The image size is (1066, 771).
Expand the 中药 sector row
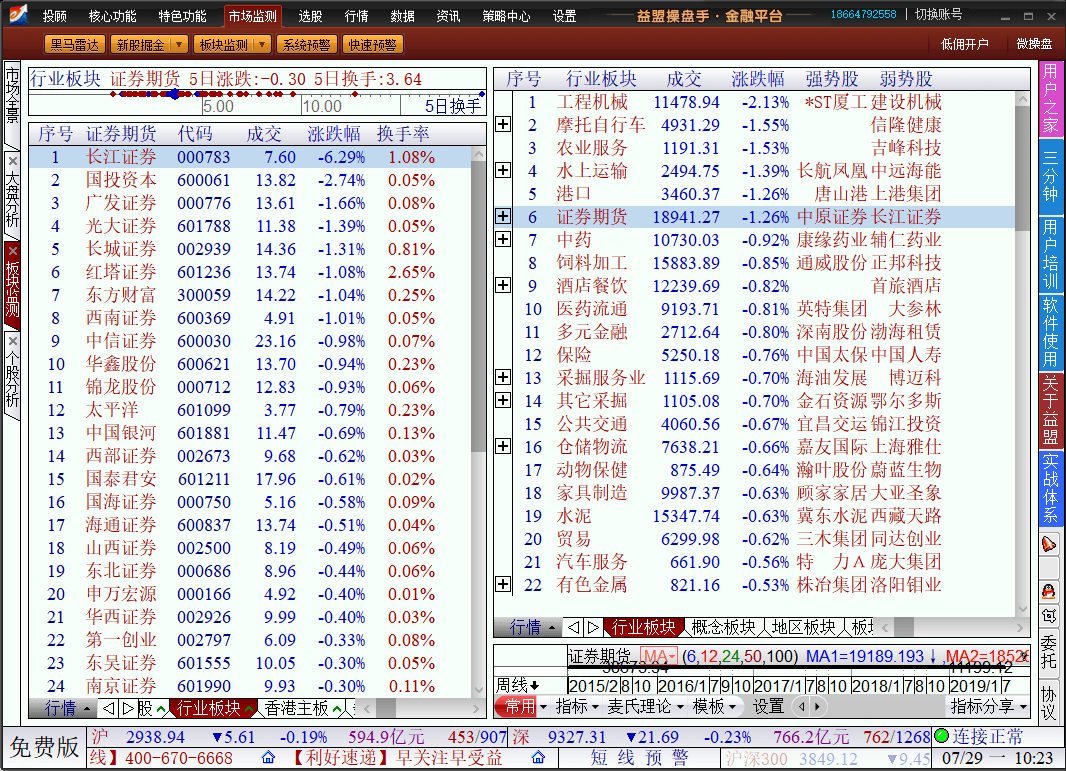pos(503,239)
